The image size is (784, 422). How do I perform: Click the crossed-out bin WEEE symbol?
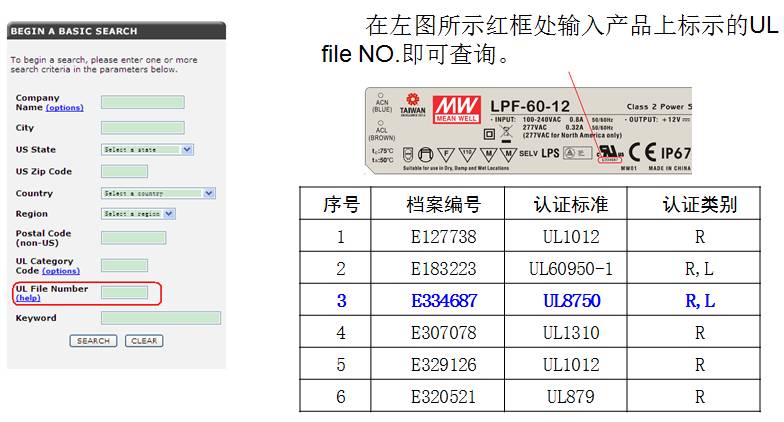[x=506, y=134]
